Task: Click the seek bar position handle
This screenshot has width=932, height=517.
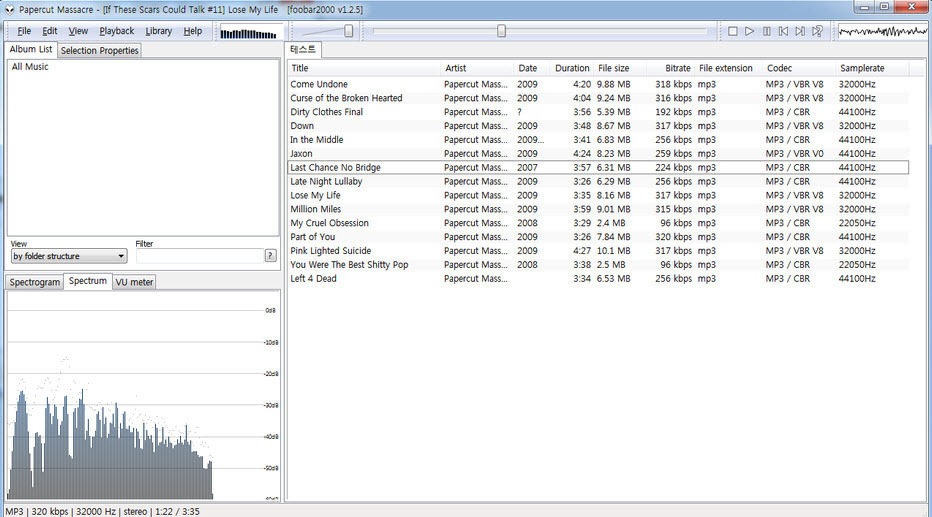Action: pyautogui.click(x=501, y=31)
